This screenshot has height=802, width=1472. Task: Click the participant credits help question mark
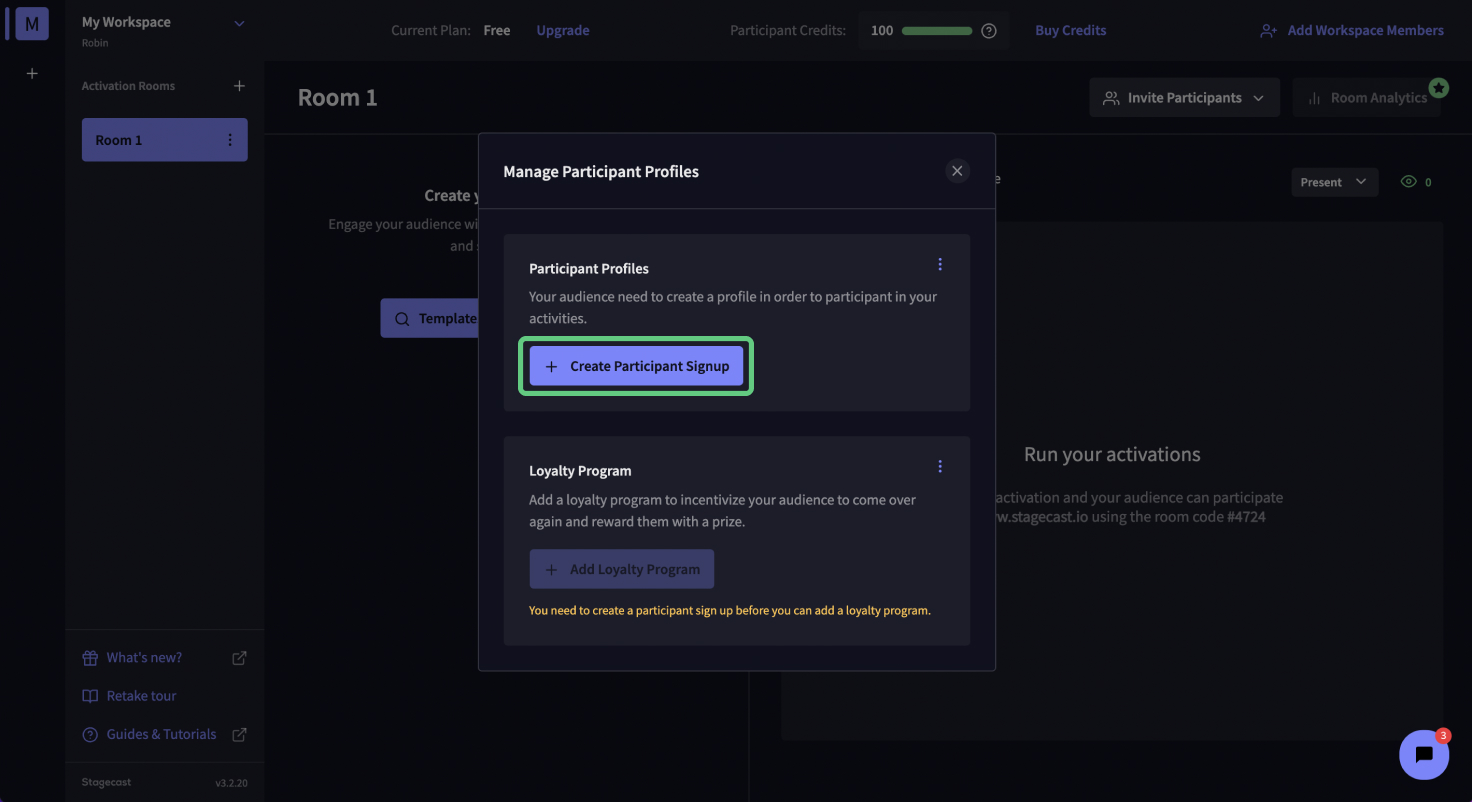(989, 31)
